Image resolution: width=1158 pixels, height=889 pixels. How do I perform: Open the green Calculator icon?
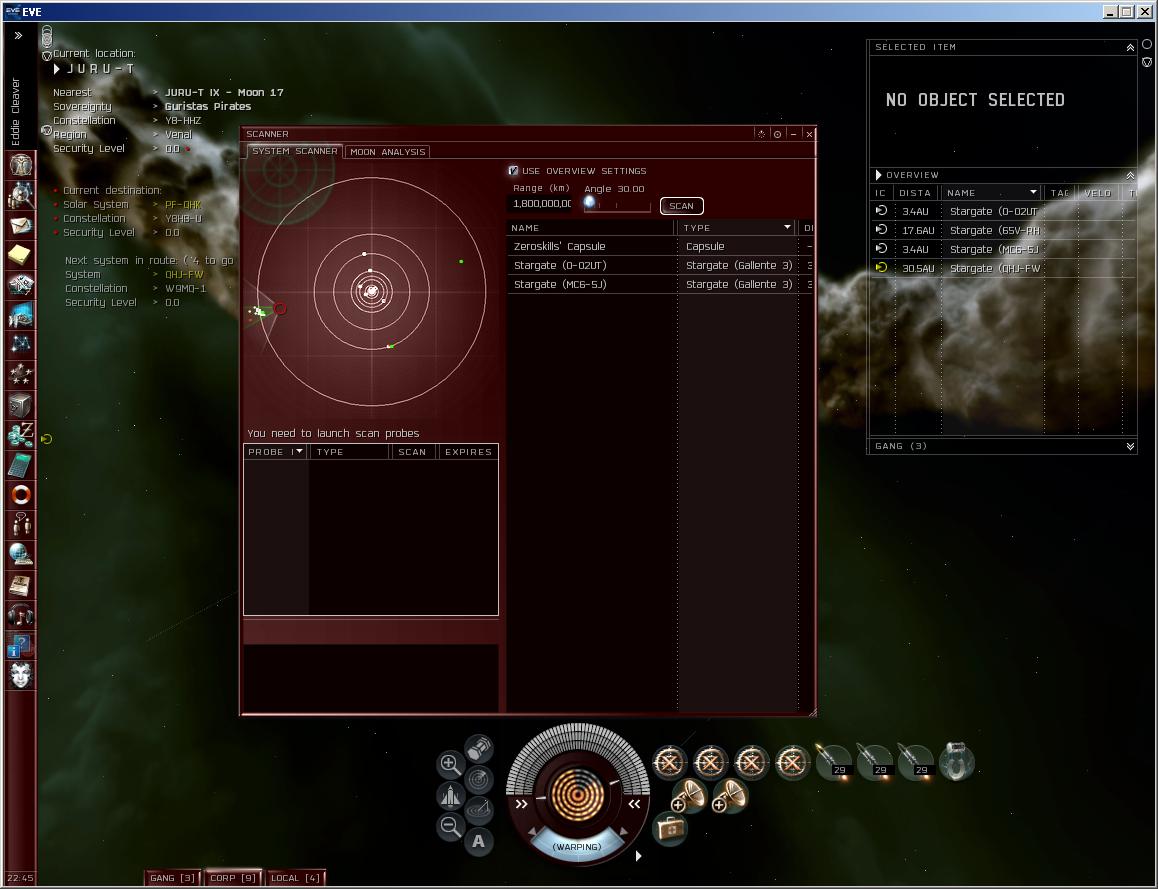click(21, 464)
